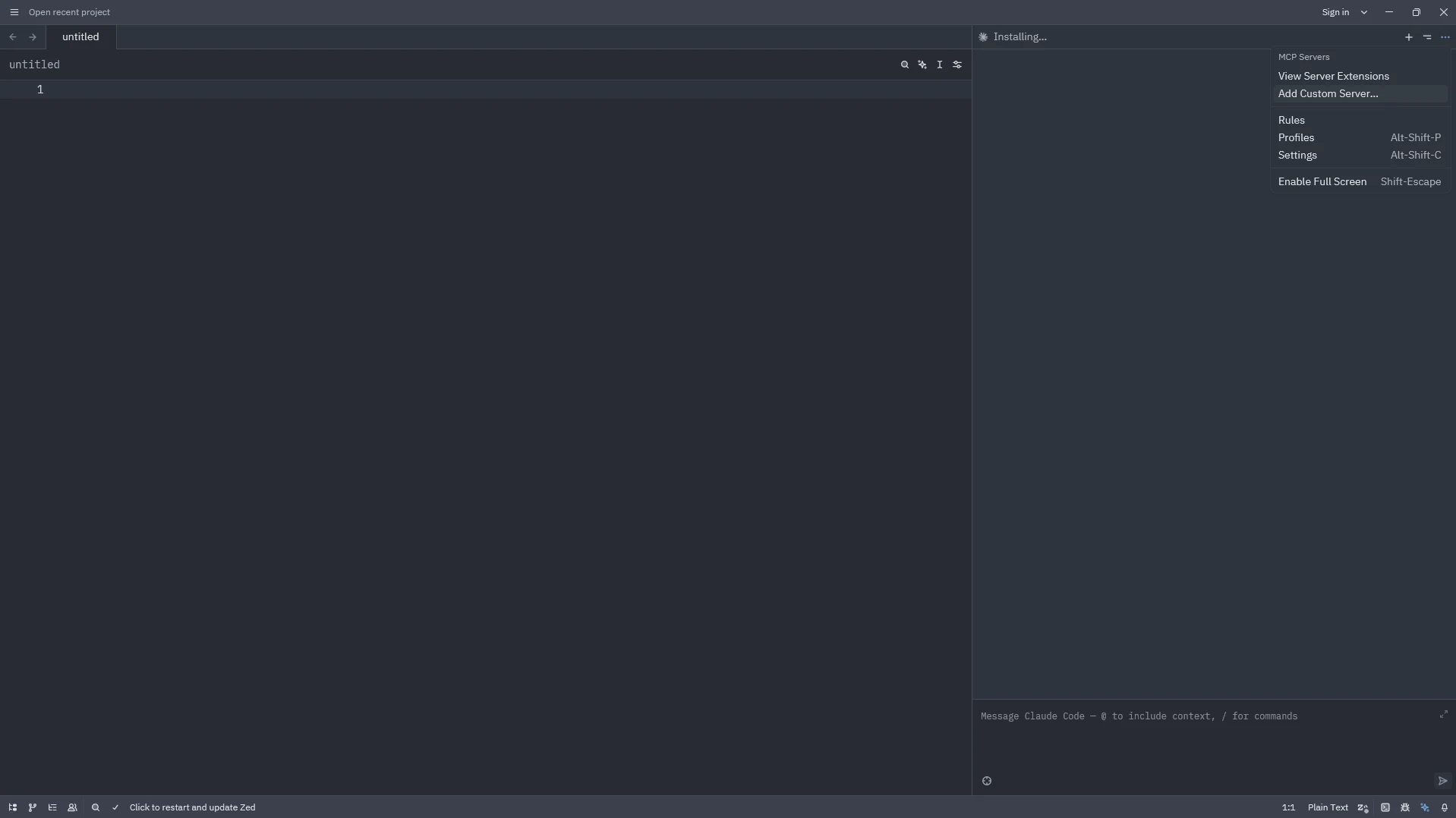Open buffer search magnifier in editor toolbar
This screenshot has width=1456, height=818.
click(905, 64)
